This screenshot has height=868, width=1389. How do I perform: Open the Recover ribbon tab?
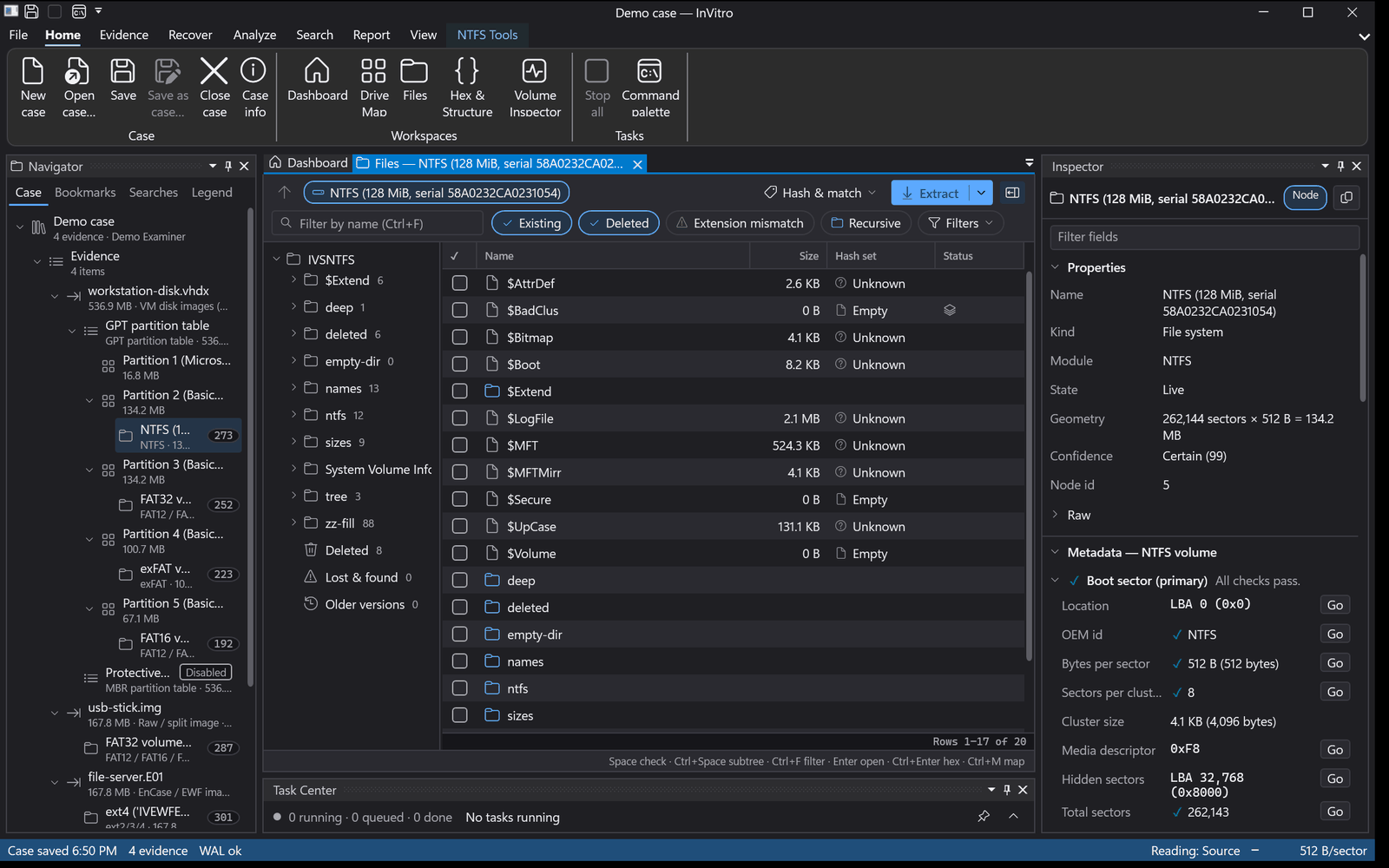point(190,35)
